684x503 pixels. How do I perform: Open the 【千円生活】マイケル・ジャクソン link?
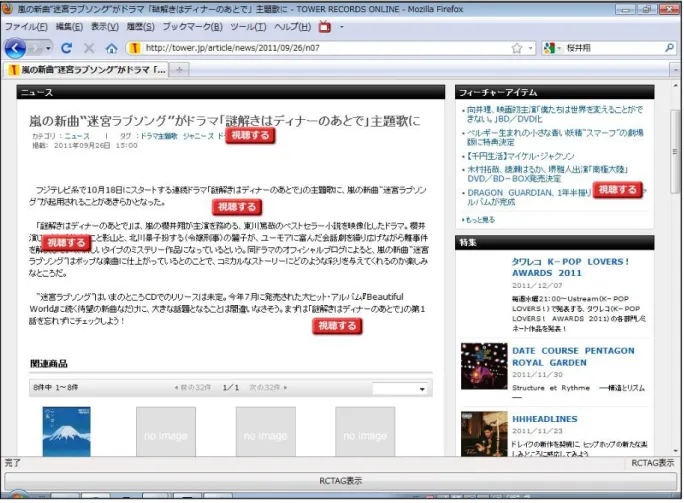(x=520, y=156)
